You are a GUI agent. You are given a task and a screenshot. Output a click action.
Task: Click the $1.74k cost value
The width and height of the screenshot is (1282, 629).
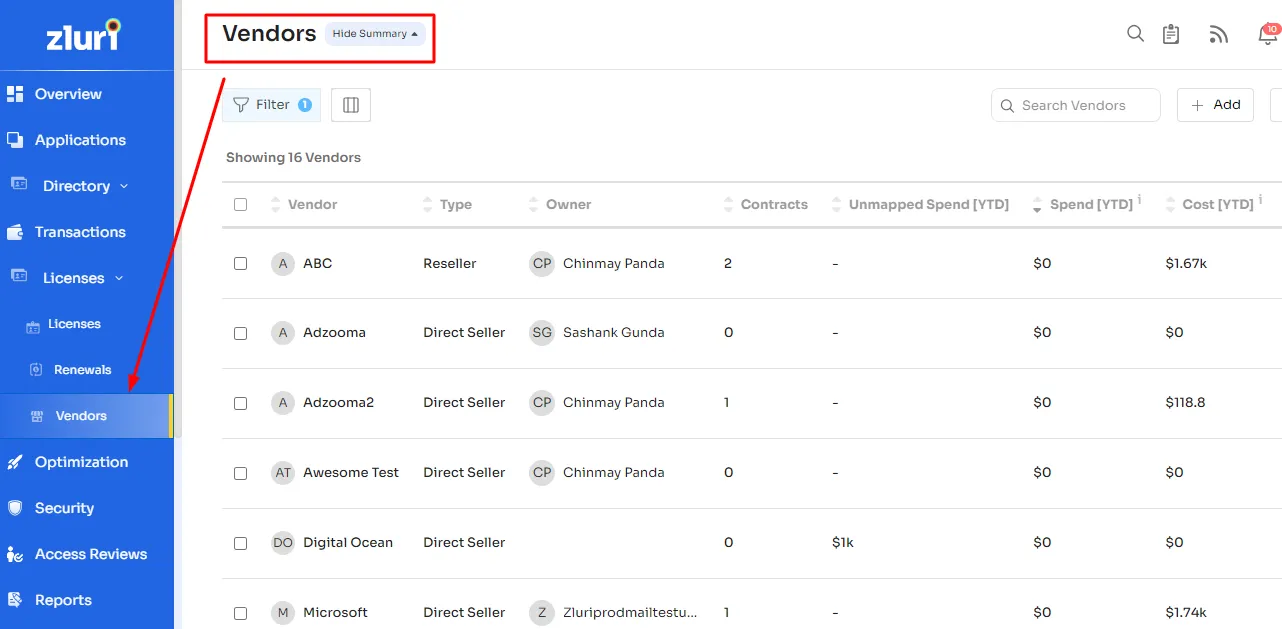(x=1186, y=612)
